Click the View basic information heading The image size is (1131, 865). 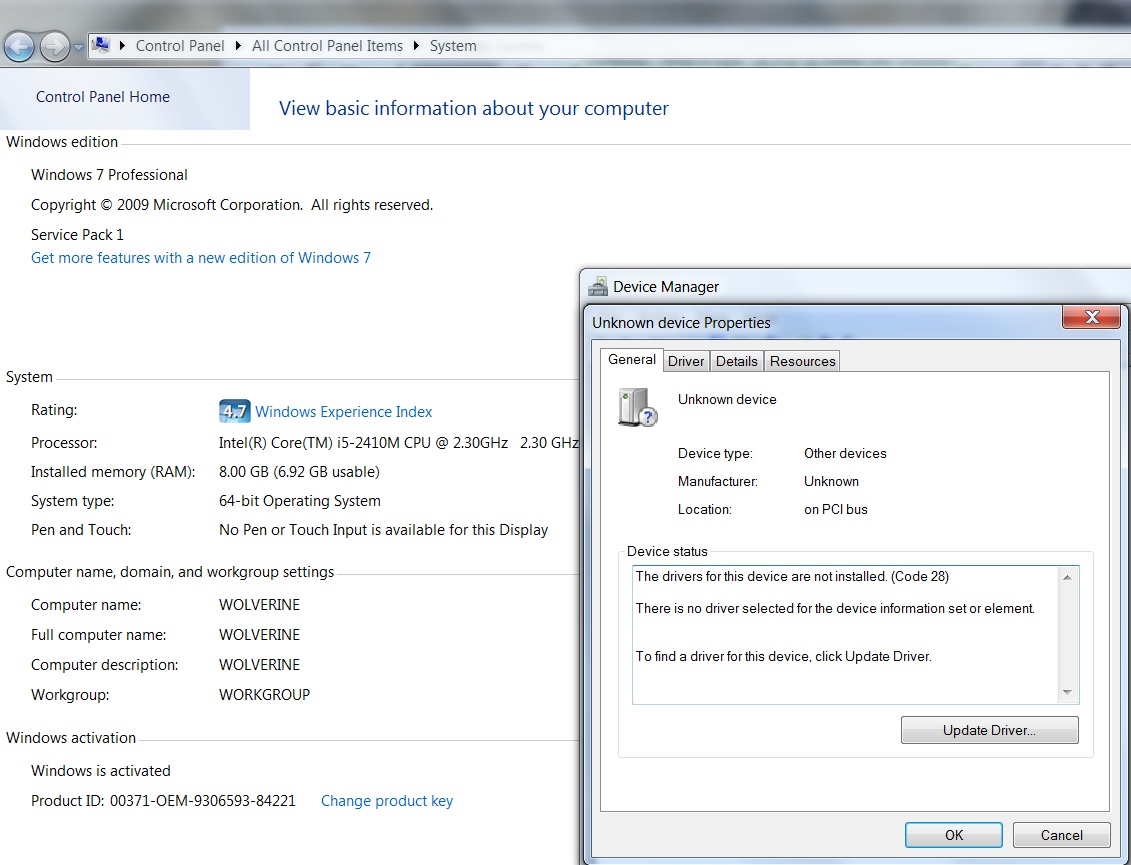click(474, 108)
